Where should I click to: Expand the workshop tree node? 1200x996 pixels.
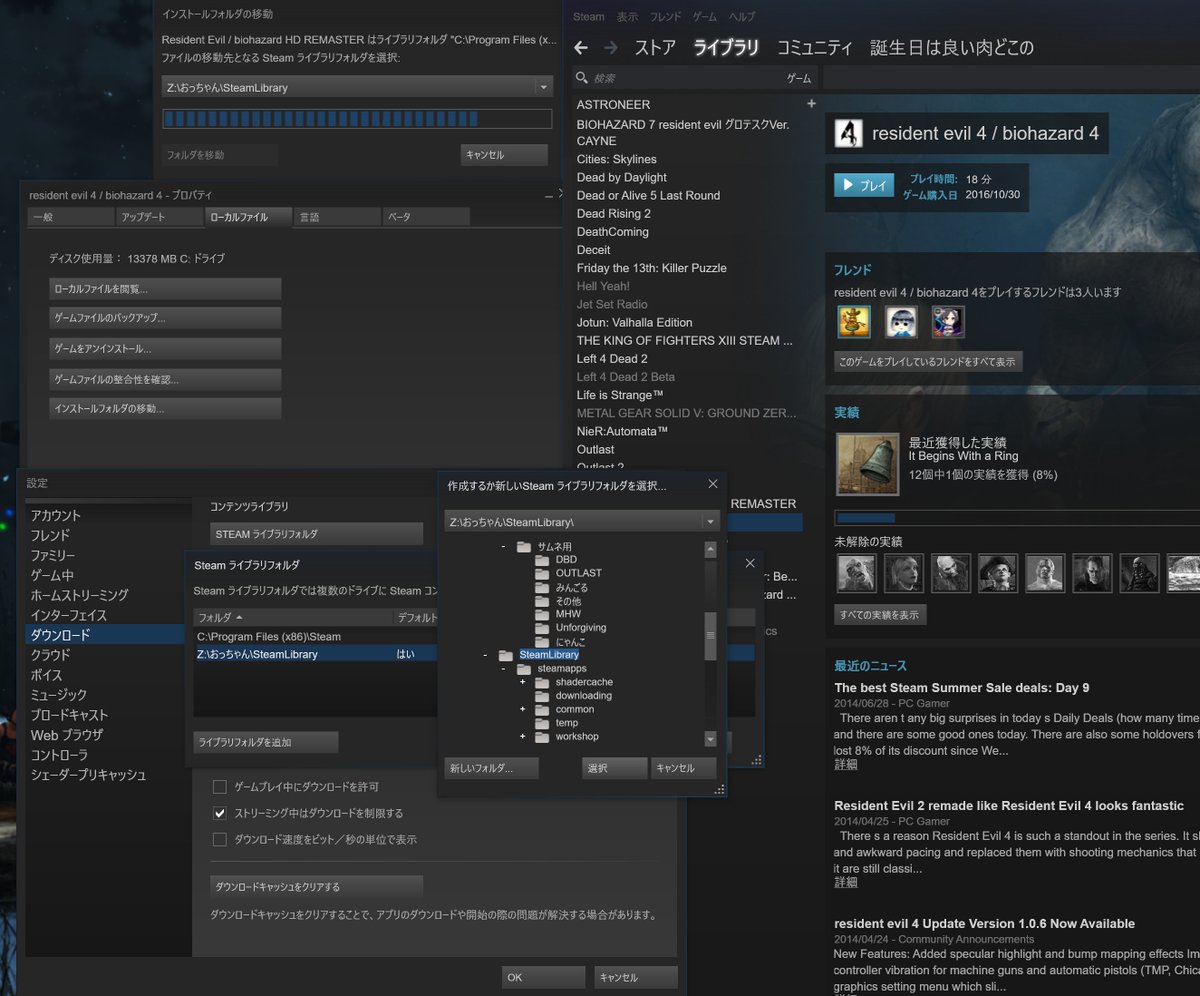click(x=522, y=736)
